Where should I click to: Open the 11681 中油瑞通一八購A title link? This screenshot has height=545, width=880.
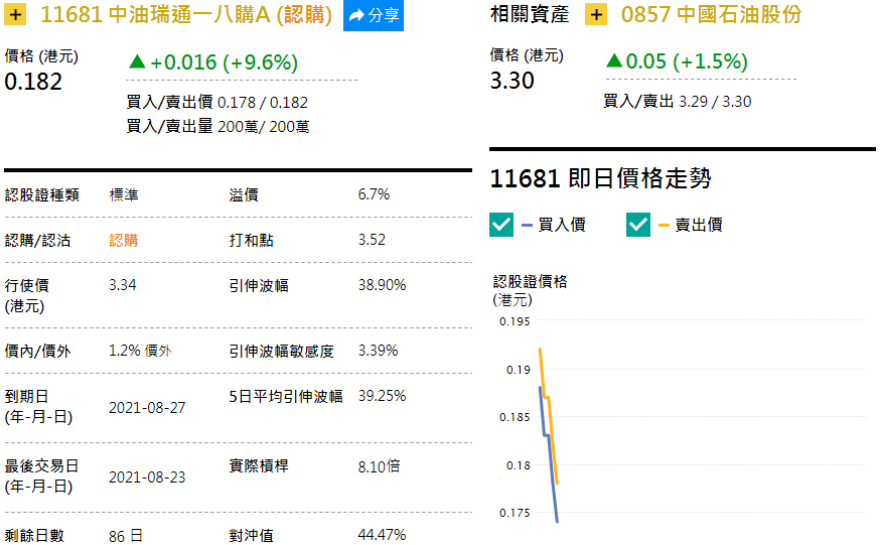click(x=186, y=15)
